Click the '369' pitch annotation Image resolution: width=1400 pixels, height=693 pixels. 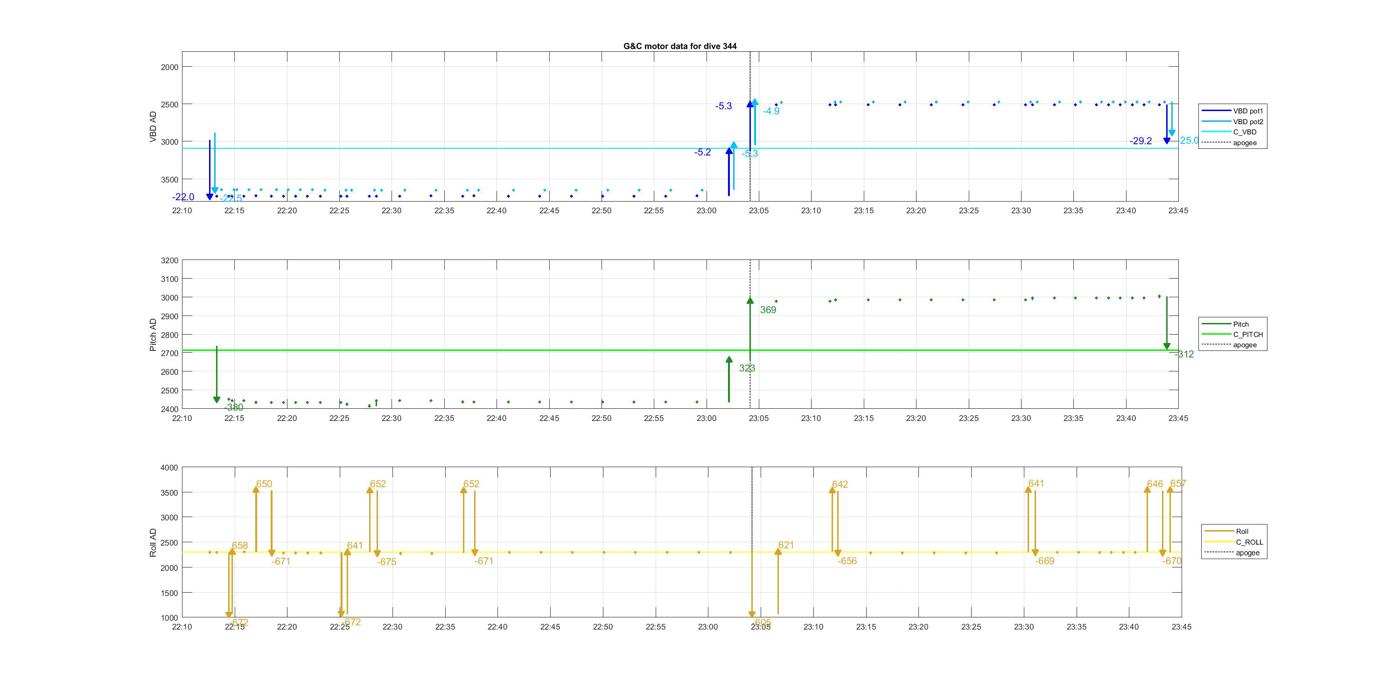(x=768, y=310)
